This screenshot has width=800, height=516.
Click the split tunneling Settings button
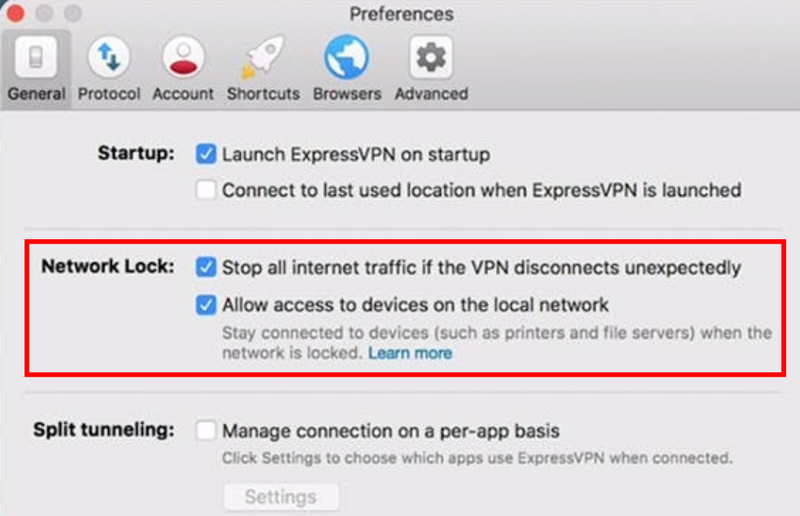(x=281, y=497)
